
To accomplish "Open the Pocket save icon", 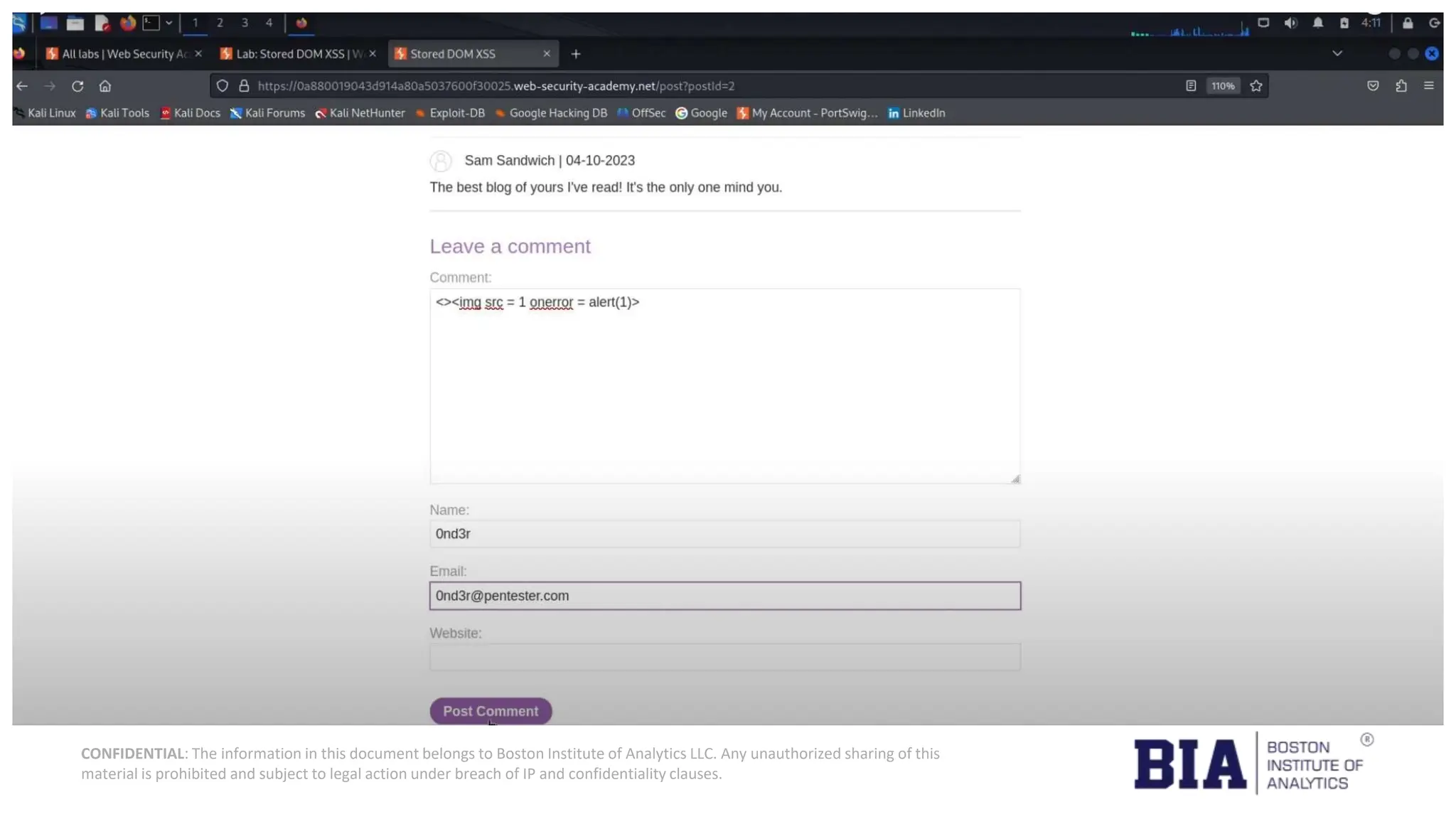I will point(1373,86).
